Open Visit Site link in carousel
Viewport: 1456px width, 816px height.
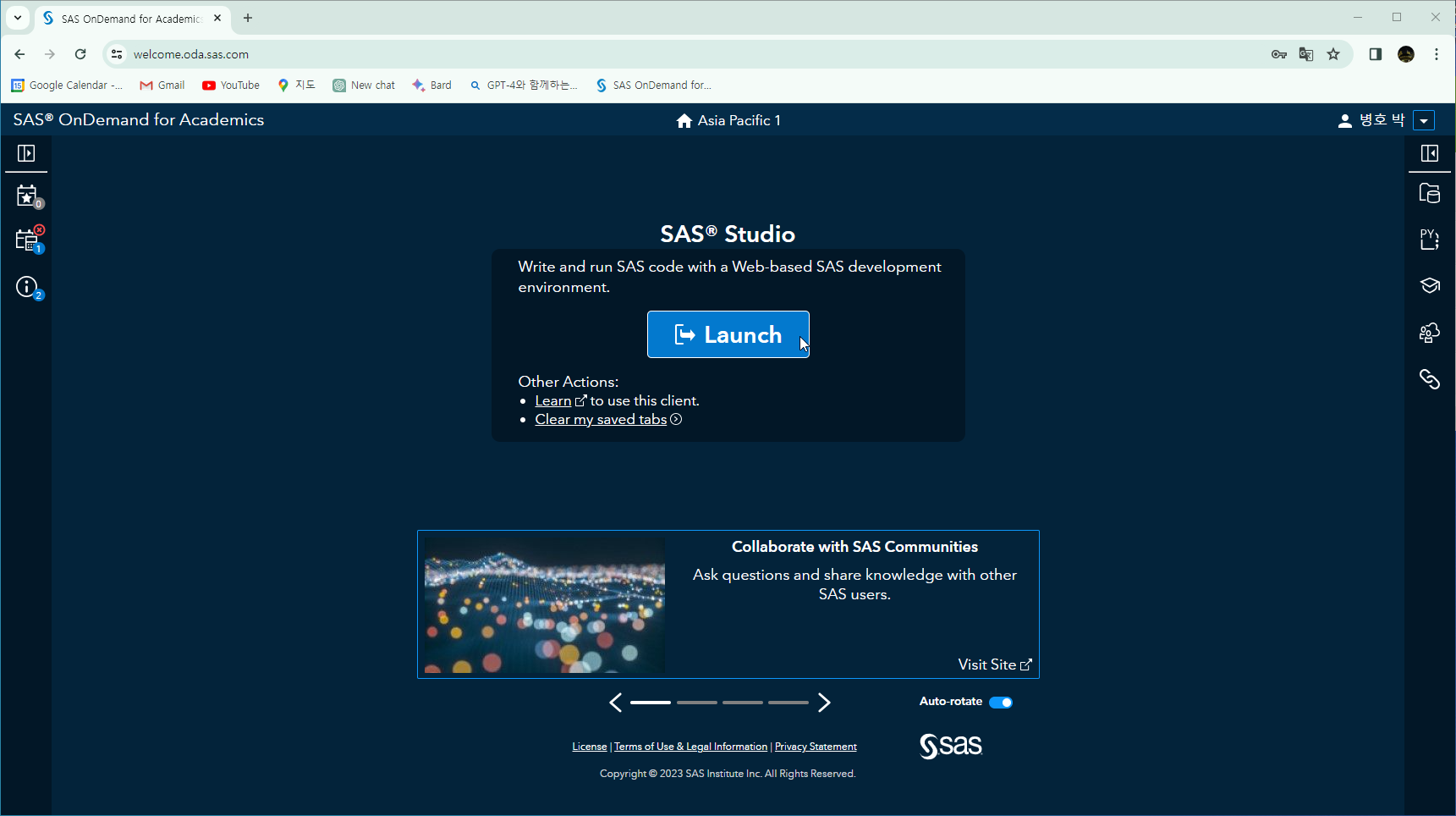click(x=995, y=664)
